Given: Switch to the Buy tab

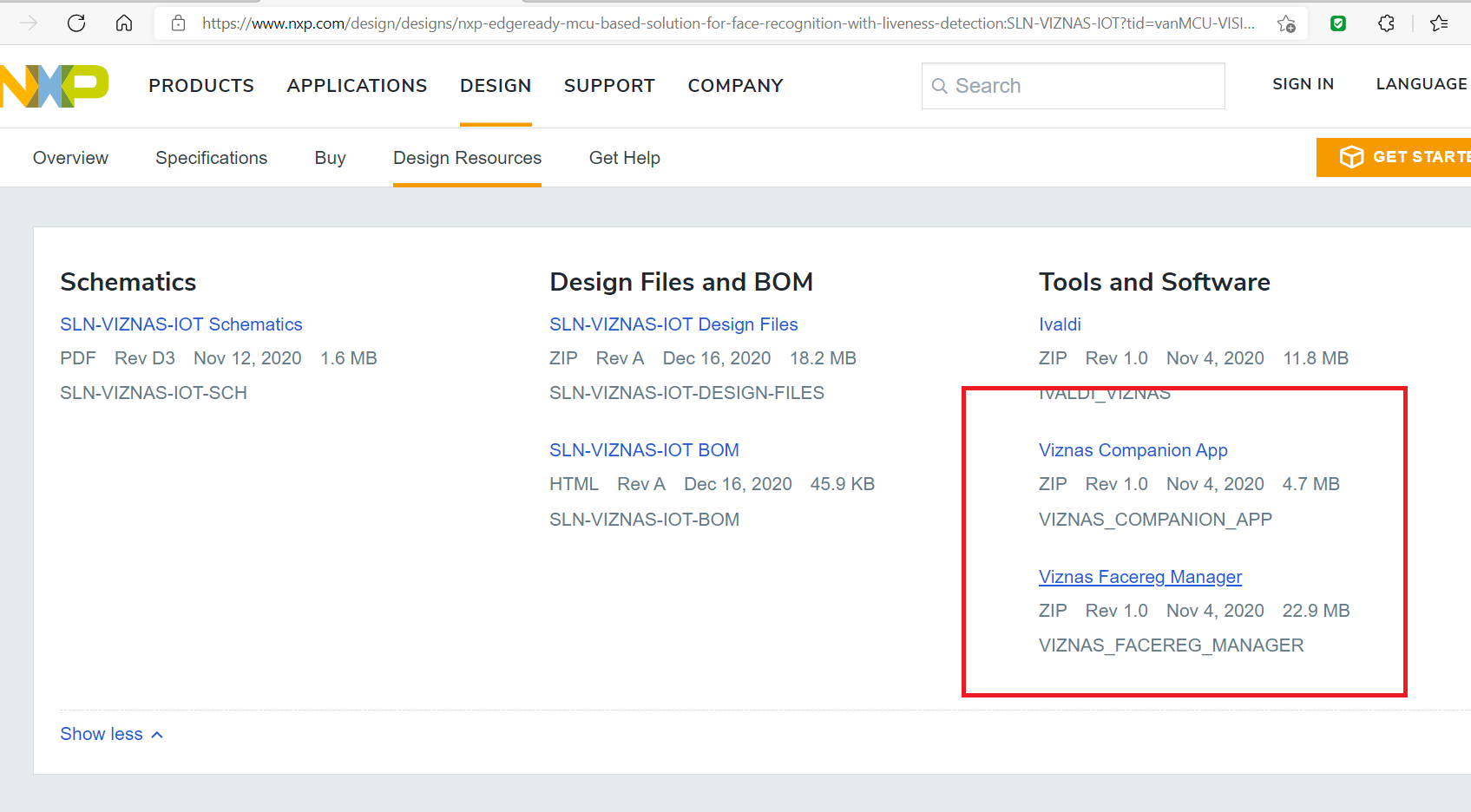Looking at the screenshot, I should coord(330,158).
